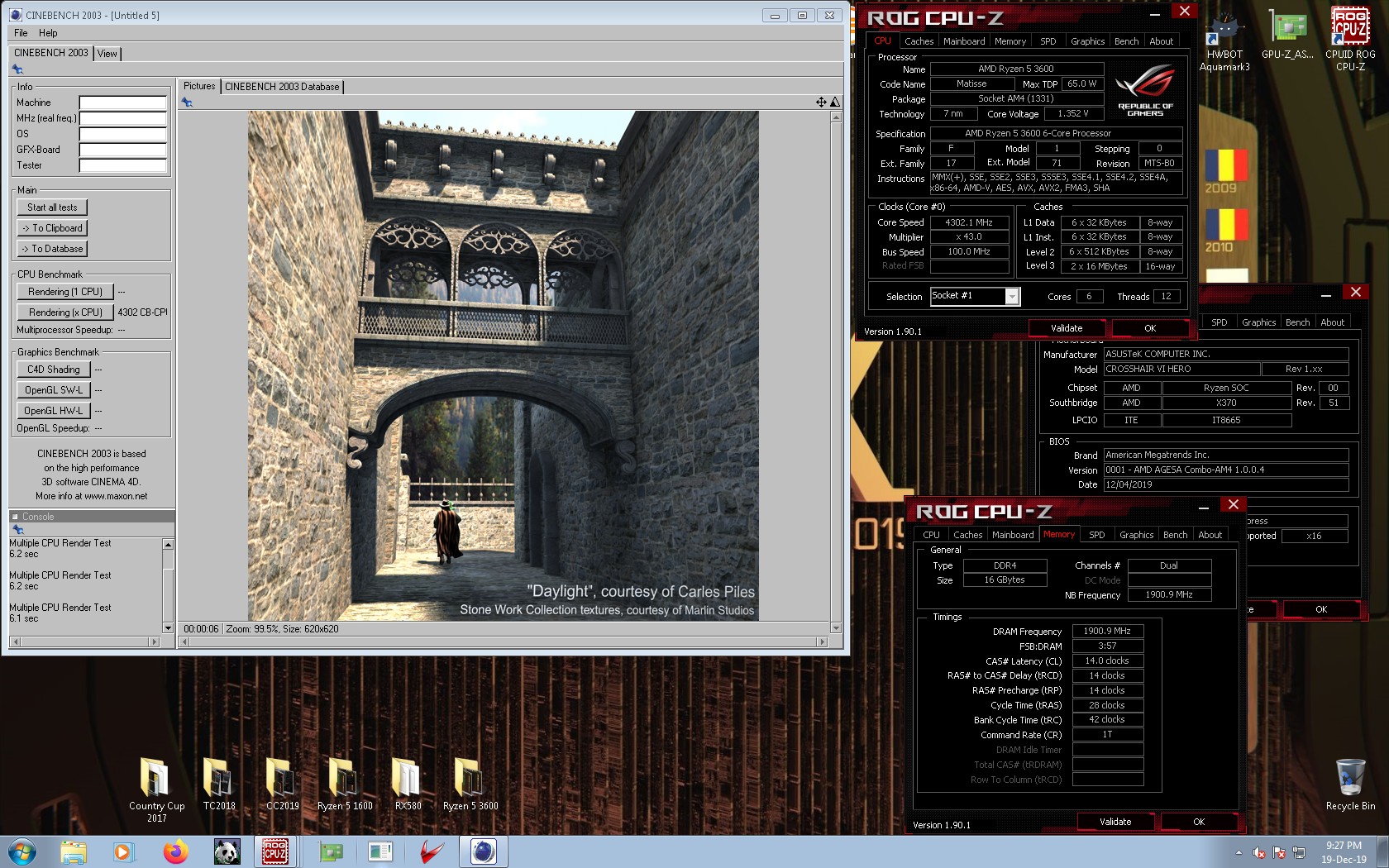Click the pin icon under the CINEBENCH 2003 tab
This screenshot has height=868, width=1389.
pos(17,69)
